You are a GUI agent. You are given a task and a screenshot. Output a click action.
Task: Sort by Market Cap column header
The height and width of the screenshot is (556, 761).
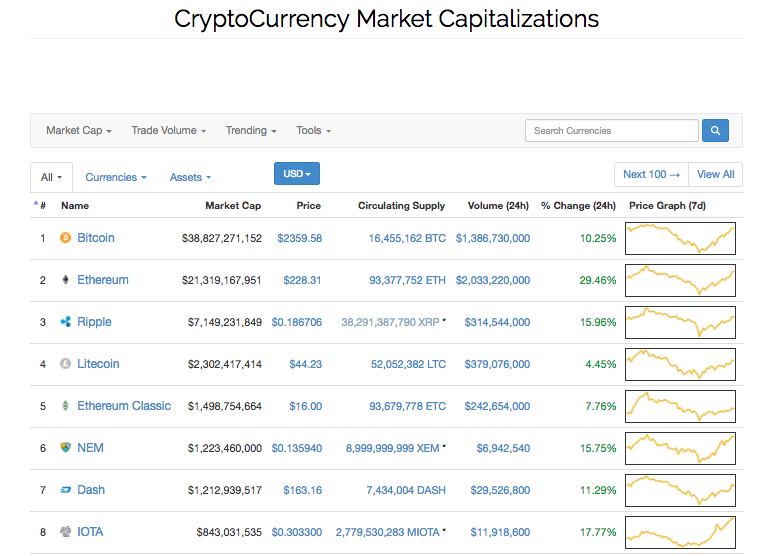tap(233, 205)
